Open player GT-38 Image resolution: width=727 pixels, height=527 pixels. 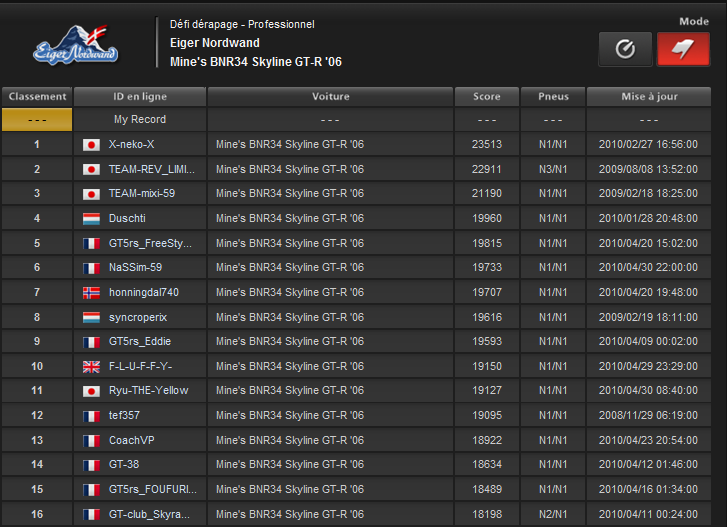pyautogui.click(x=124, y=464)
